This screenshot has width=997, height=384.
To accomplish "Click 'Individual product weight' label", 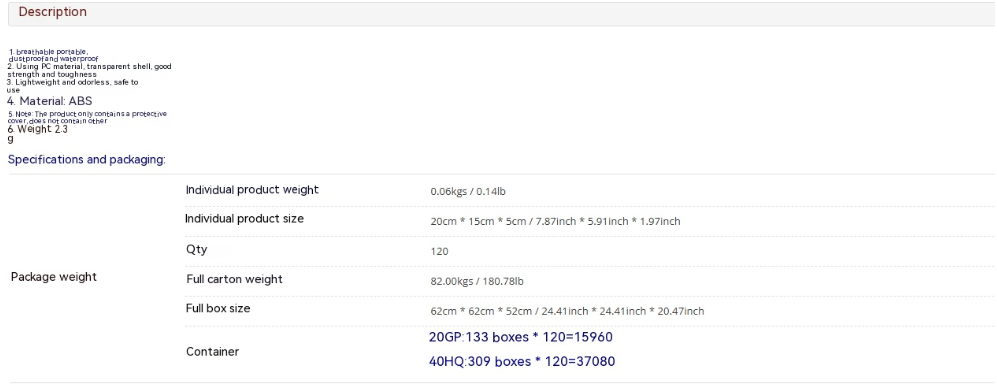I will pyautogui.click(x=252, y=189).
